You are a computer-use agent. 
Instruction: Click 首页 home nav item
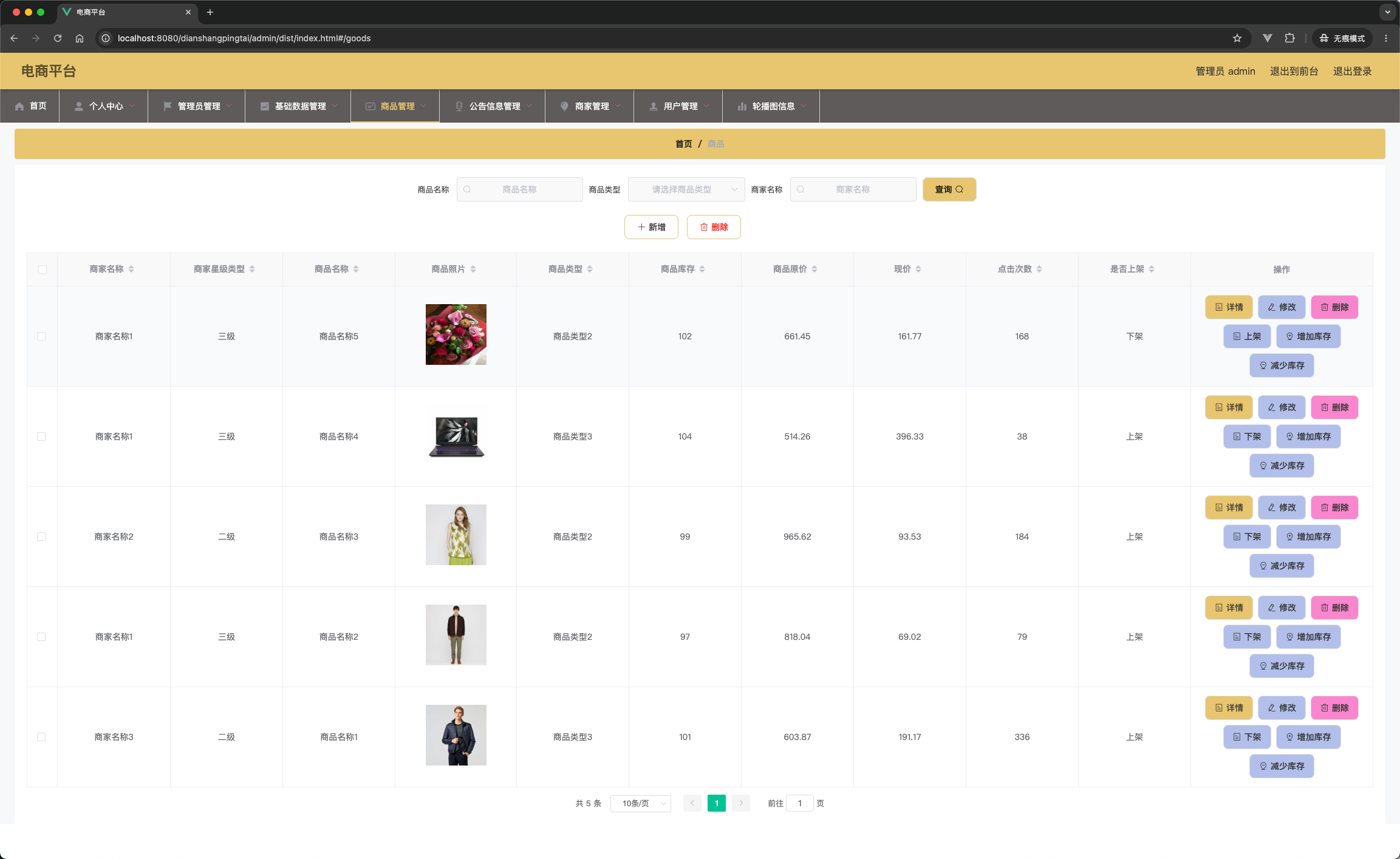[30, 106]
